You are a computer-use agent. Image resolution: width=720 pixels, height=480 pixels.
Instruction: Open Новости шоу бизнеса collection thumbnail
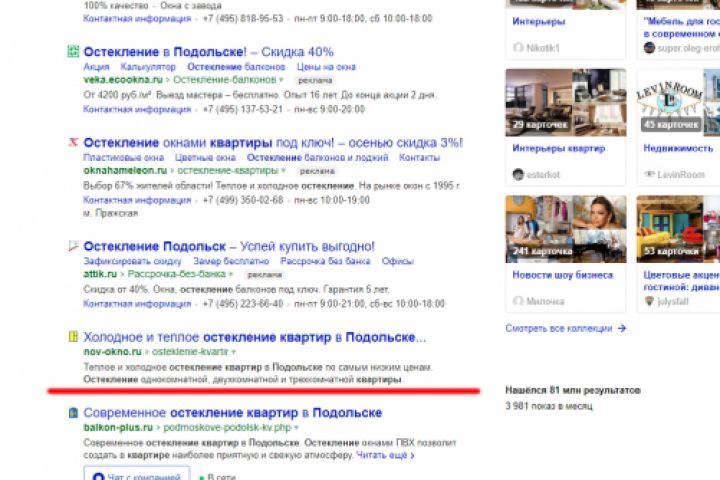(566, 229)
